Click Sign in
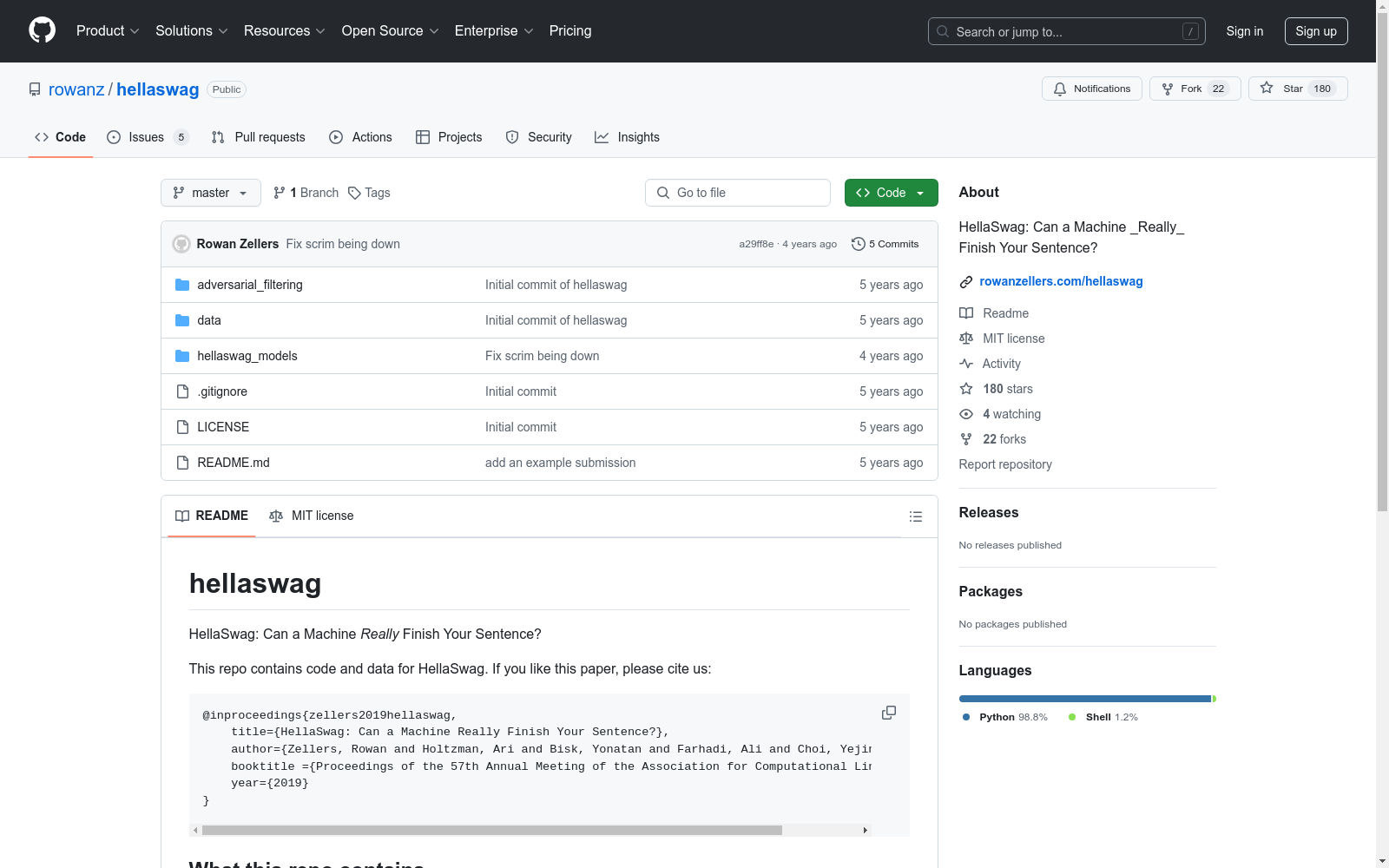The height and width of the screenshot is (868, 1389). pyautogui.click(x=1245, y=31)
